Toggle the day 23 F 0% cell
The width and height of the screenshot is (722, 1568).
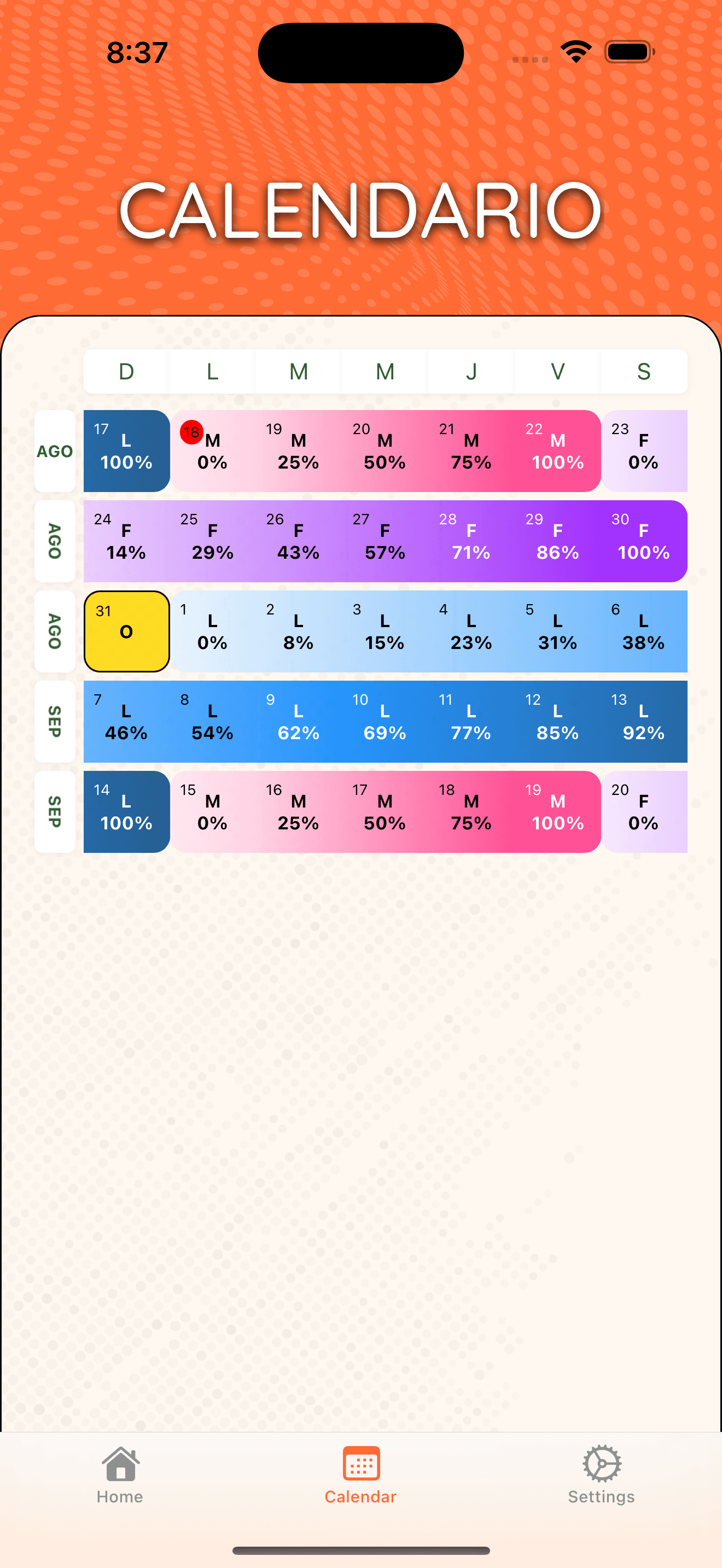[644, 450]
